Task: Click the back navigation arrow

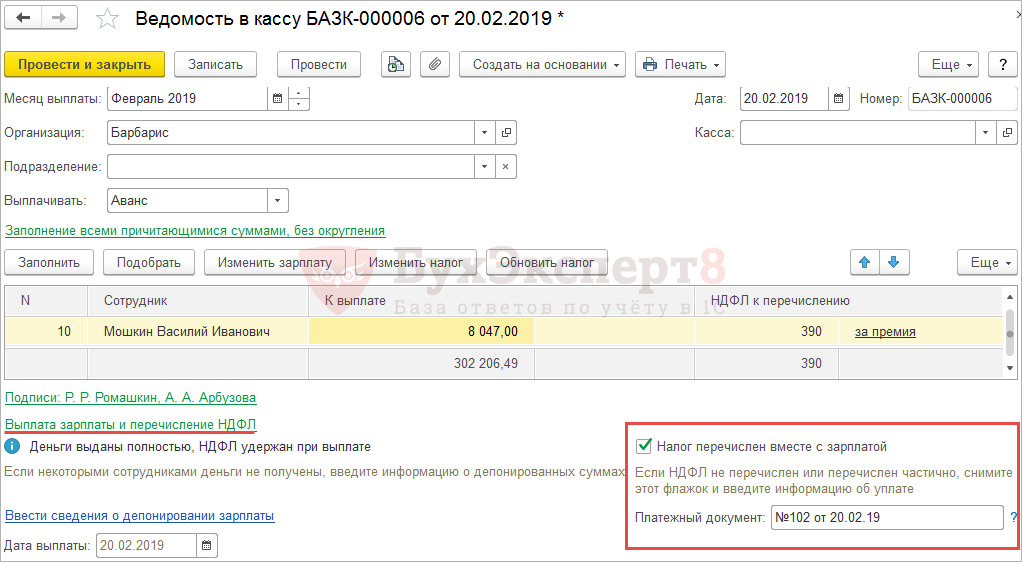Action: pyautogui.click(x=23, y=19)
